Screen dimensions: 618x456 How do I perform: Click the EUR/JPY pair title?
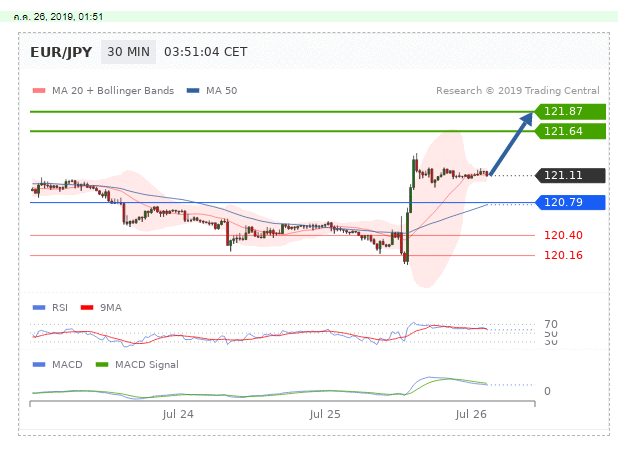coord(61,52)
